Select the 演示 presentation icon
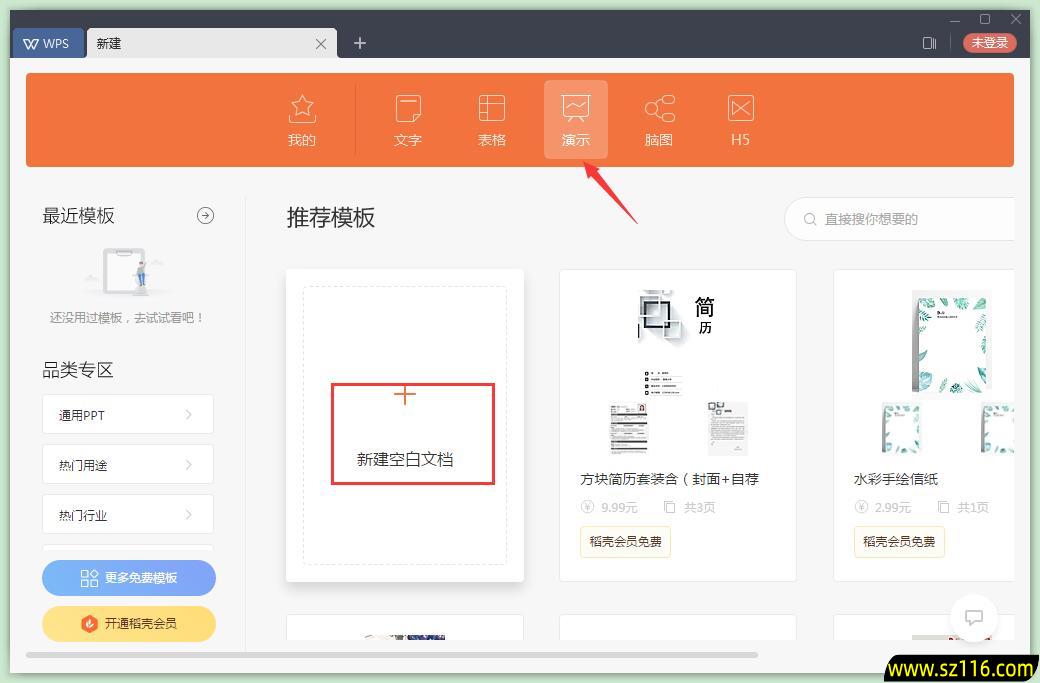Image resolution: width=1040 pixels, height=683 pixels. point(575,119)
